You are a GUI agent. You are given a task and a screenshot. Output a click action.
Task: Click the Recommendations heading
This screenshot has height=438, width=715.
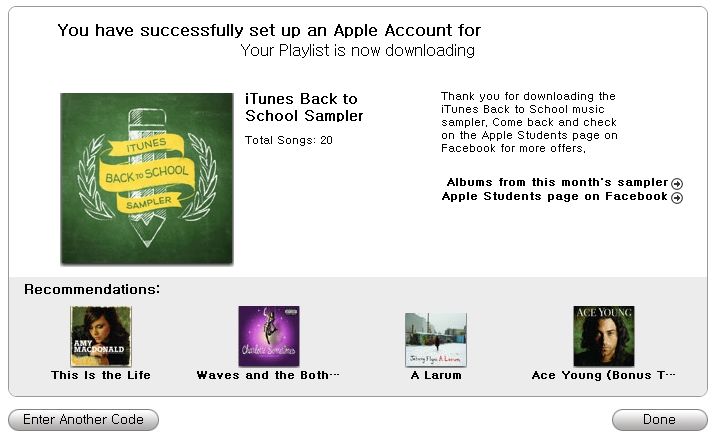click(92, 289)
